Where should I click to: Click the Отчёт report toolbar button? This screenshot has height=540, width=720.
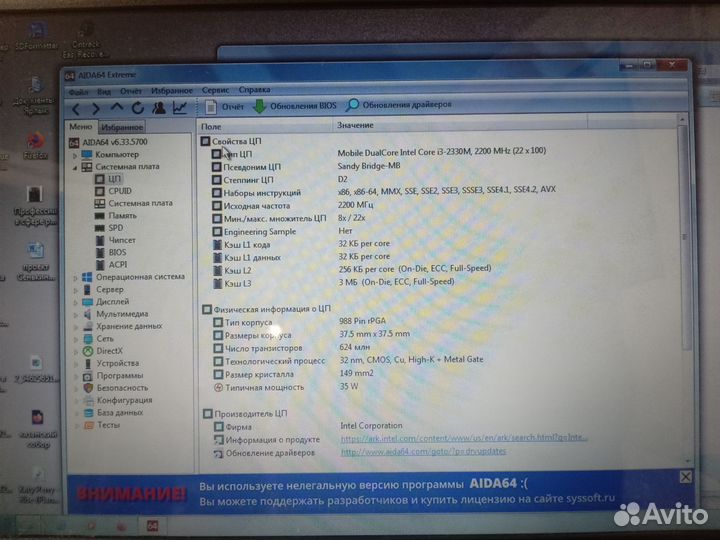point(224,107)
